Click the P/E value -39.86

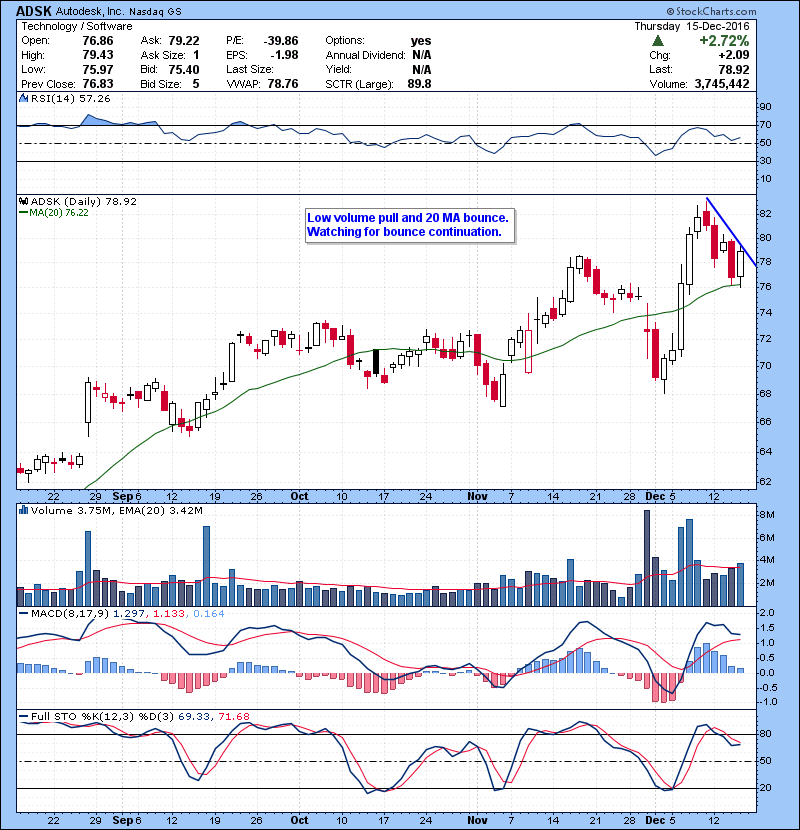pyautogui.click(x=281, y=41)
